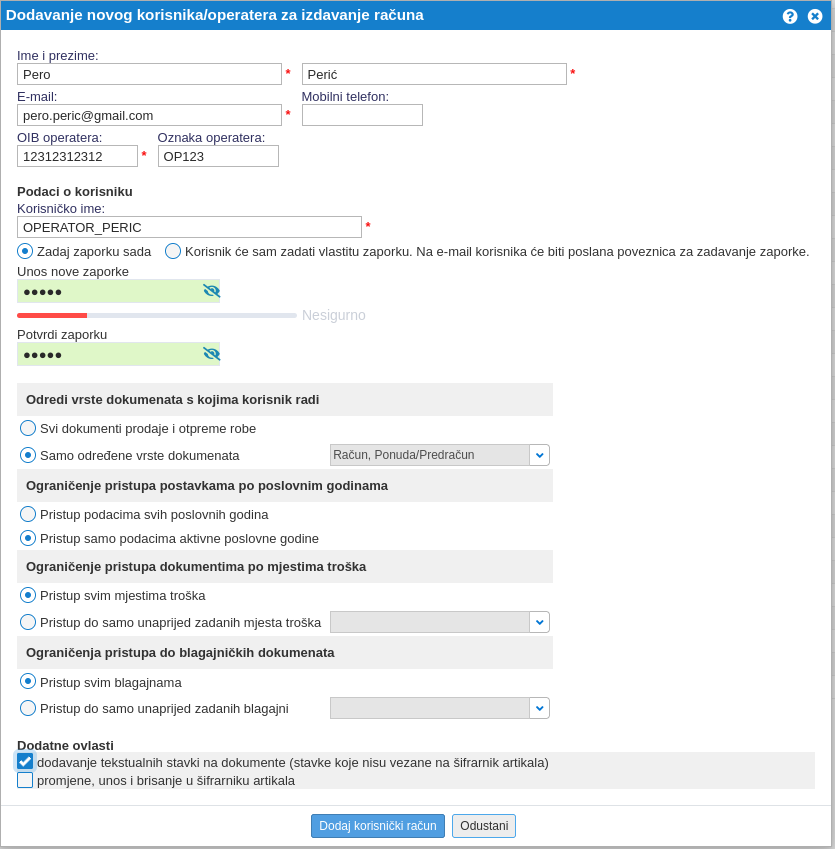This screenshot has height=849, width=835.
Task: Click 'Dodaj korisnički račun' button
Action: (x=377, y=826)
